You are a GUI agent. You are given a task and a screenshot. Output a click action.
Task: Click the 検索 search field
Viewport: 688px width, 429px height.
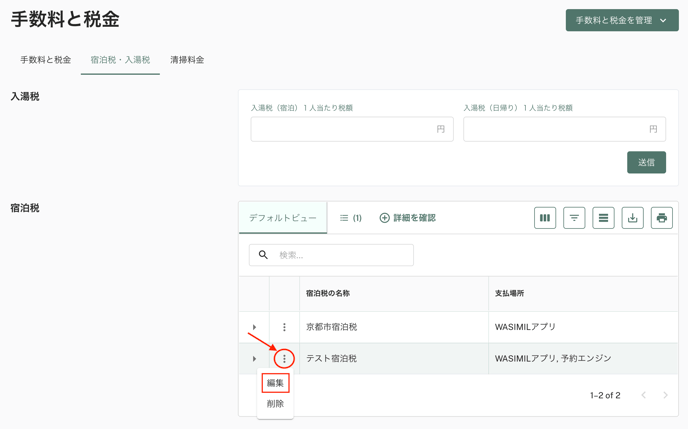coord(331,255)
